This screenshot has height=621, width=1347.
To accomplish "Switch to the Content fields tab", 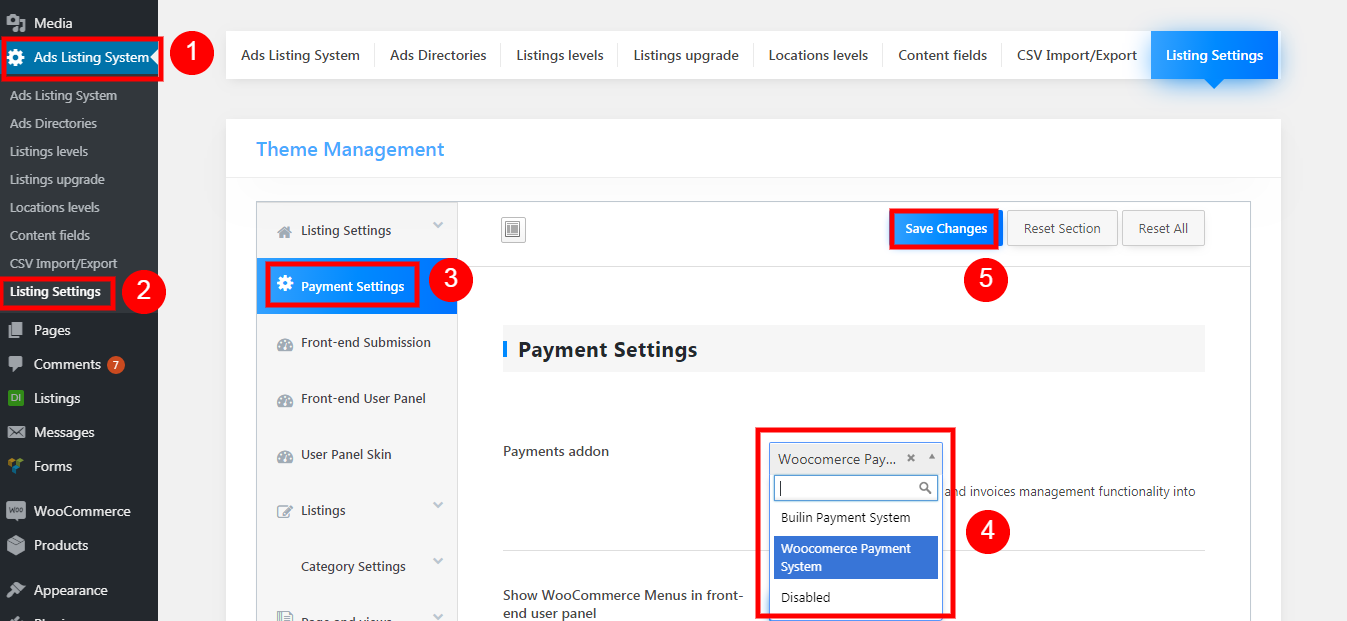I will [942, 55].
